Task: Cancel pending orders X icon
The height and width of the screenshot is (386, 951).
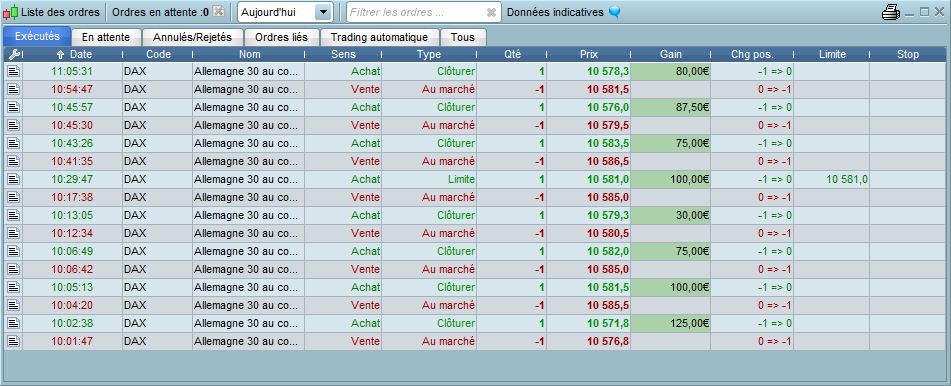Action: coord(219,12)
